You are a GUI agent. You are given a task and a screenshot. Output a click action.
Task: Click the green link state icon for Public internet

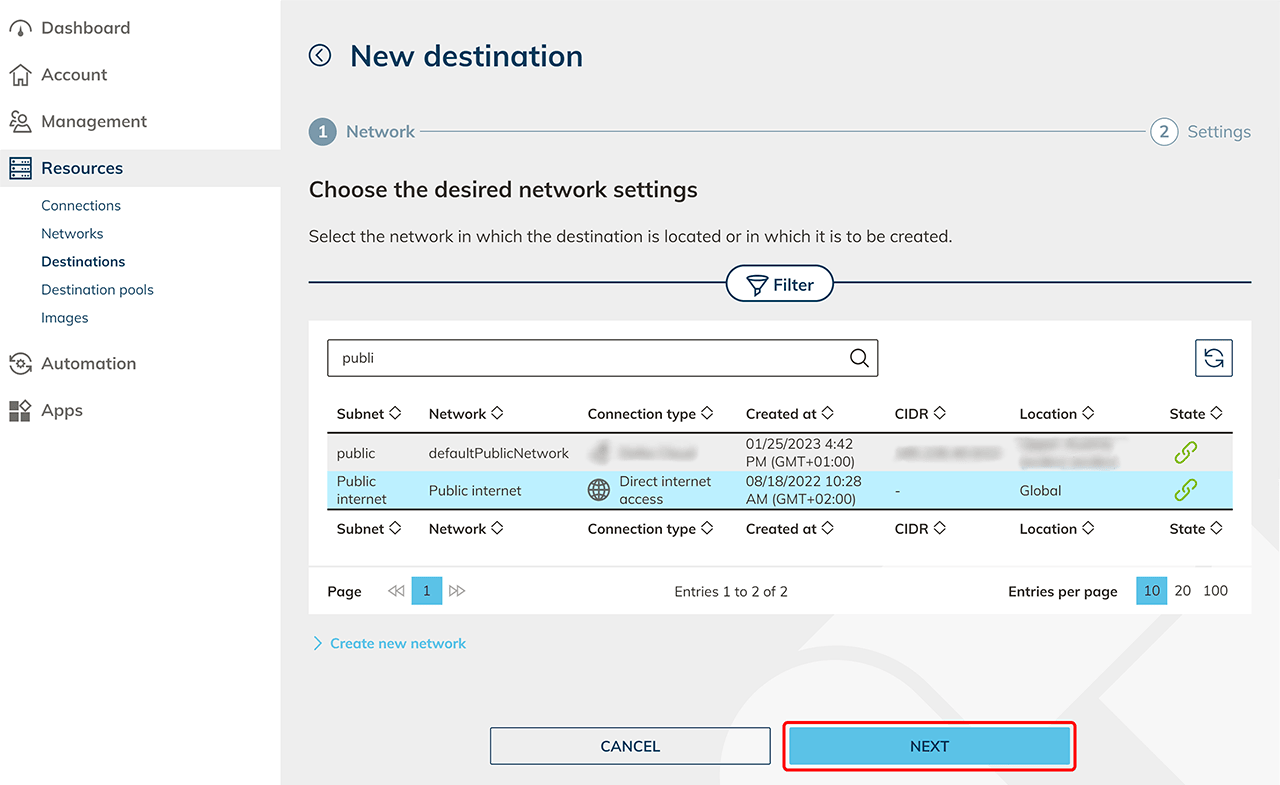pyautogui.click(x=1185, y=490)
